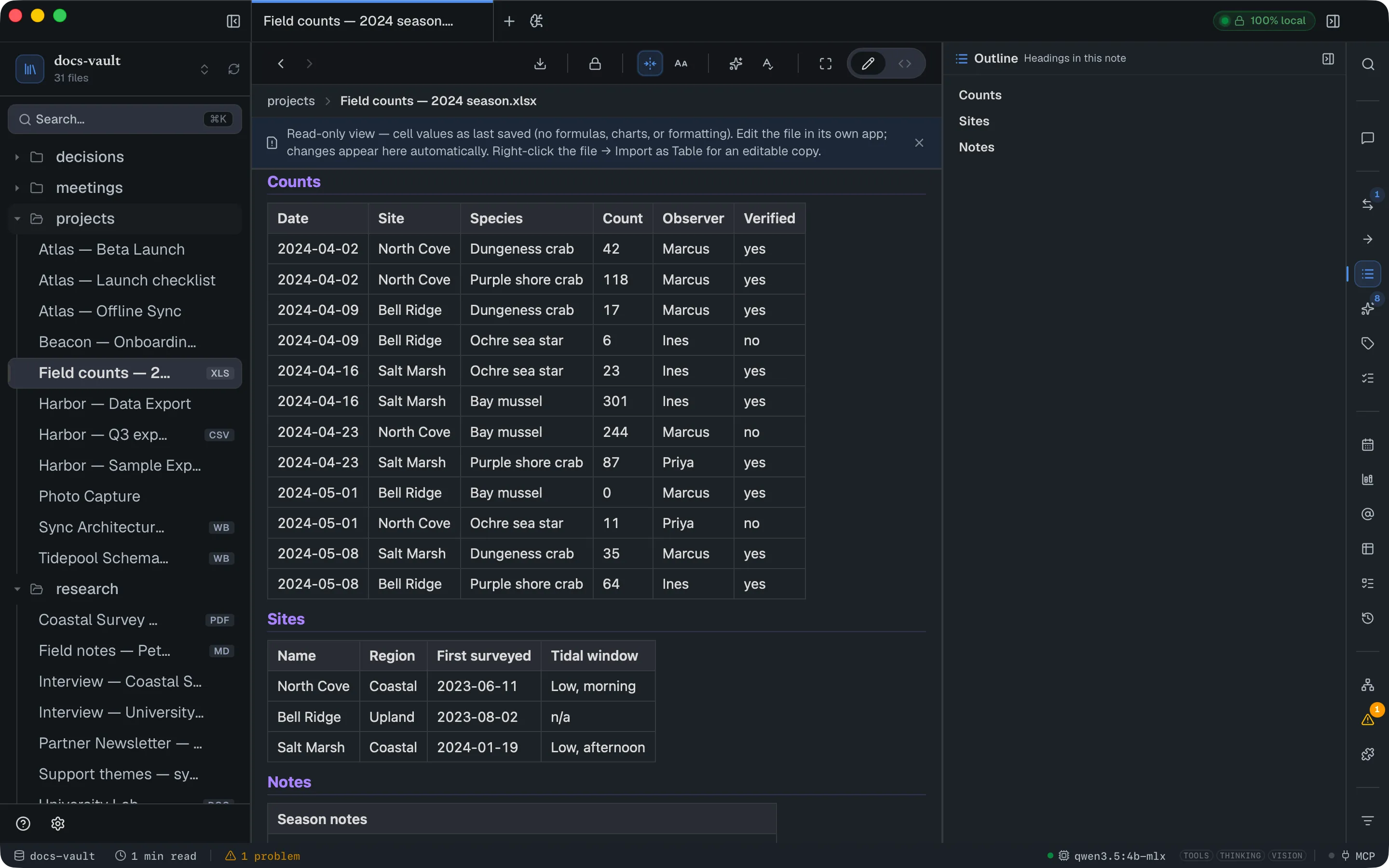Focus the Search field in sidebar
This screenshot has height=868, width=1389.
click(124, 119)
